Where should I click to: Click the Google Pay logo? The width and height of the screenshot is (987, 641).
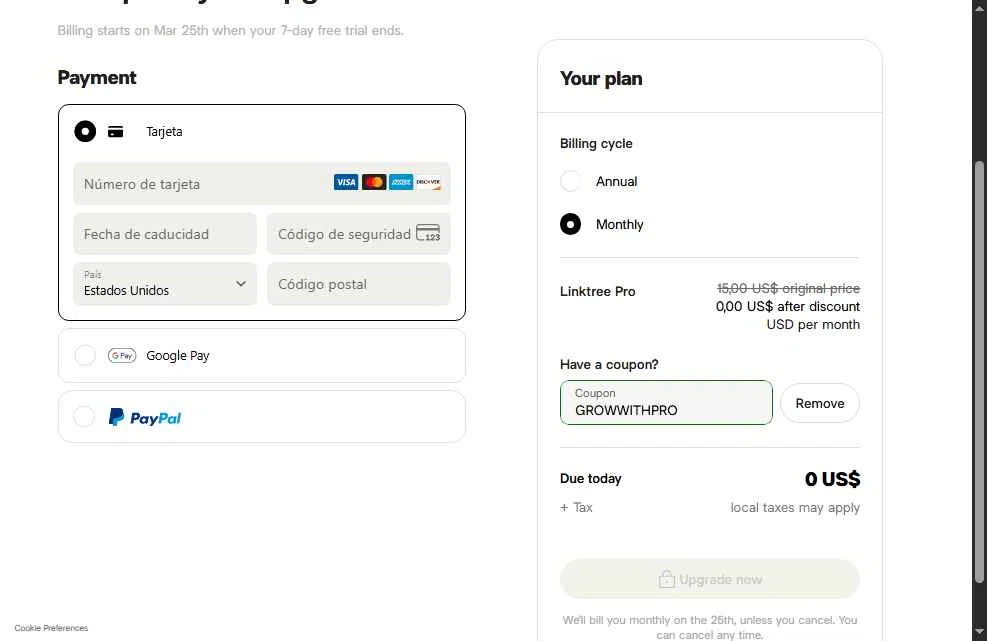tap(122, 355)
